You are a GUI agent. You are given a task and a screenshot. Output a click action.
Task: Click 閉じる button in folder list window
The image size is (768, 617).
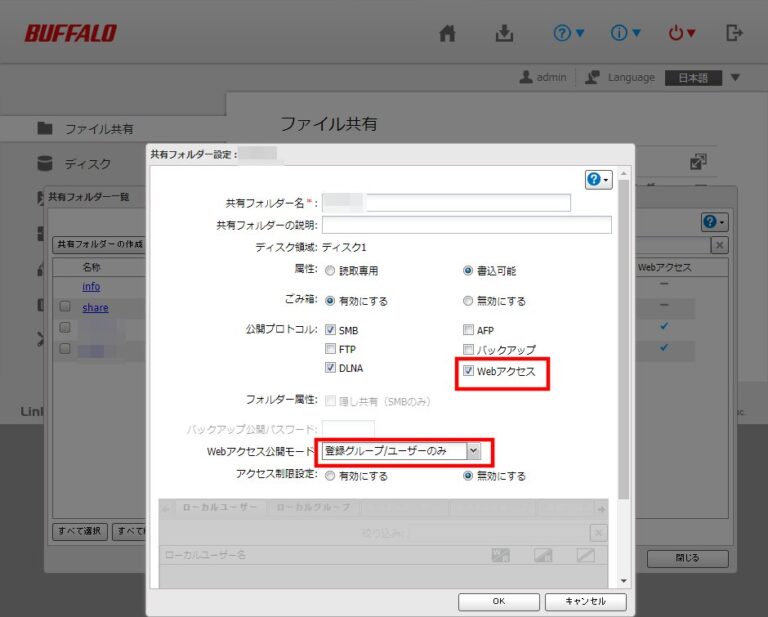[688, 558]
